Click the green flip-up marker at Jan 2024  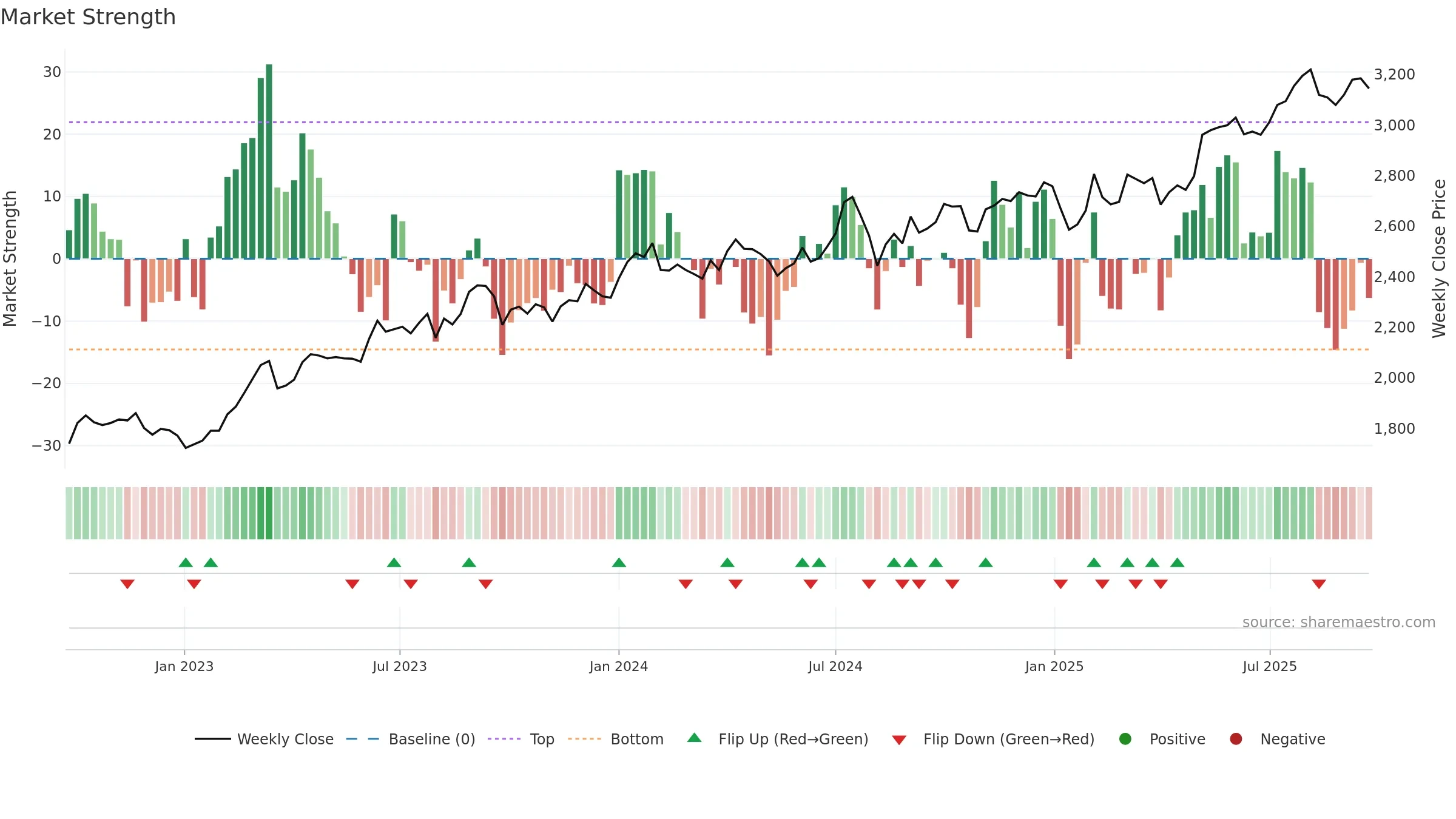click(x=619, y=562)
